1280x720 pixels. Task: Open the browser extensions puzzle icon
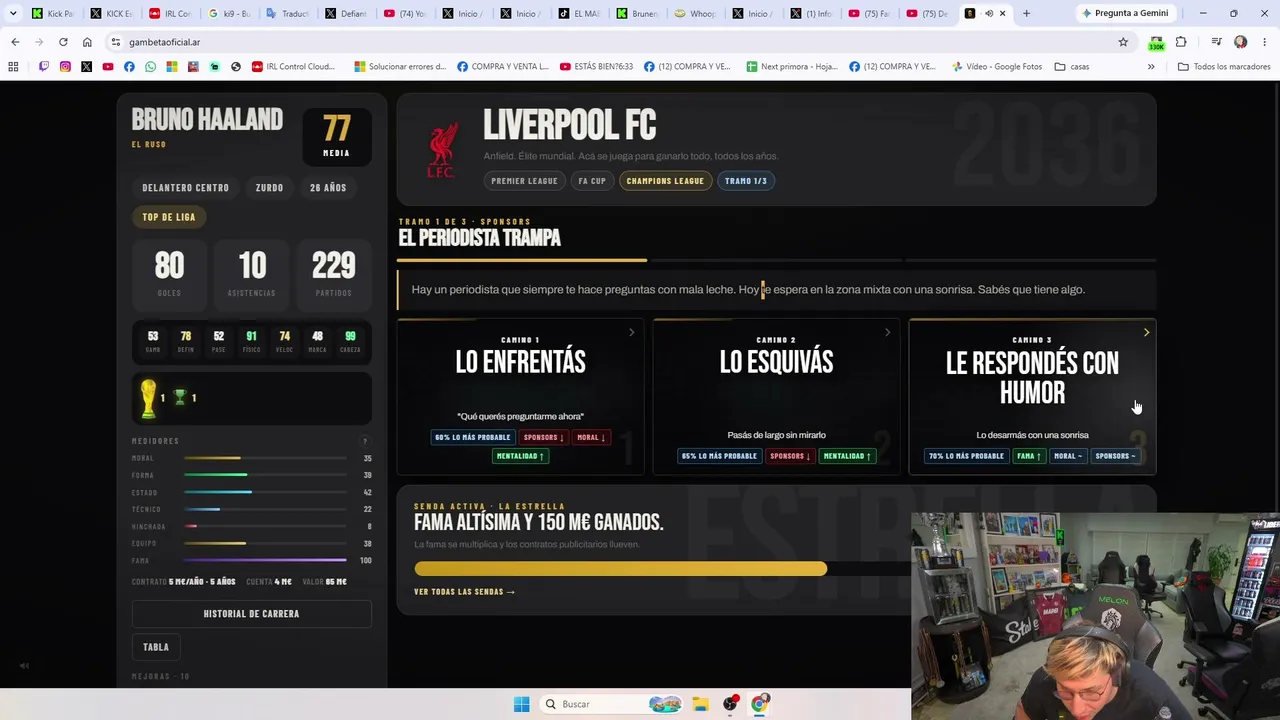[1181, 42]
